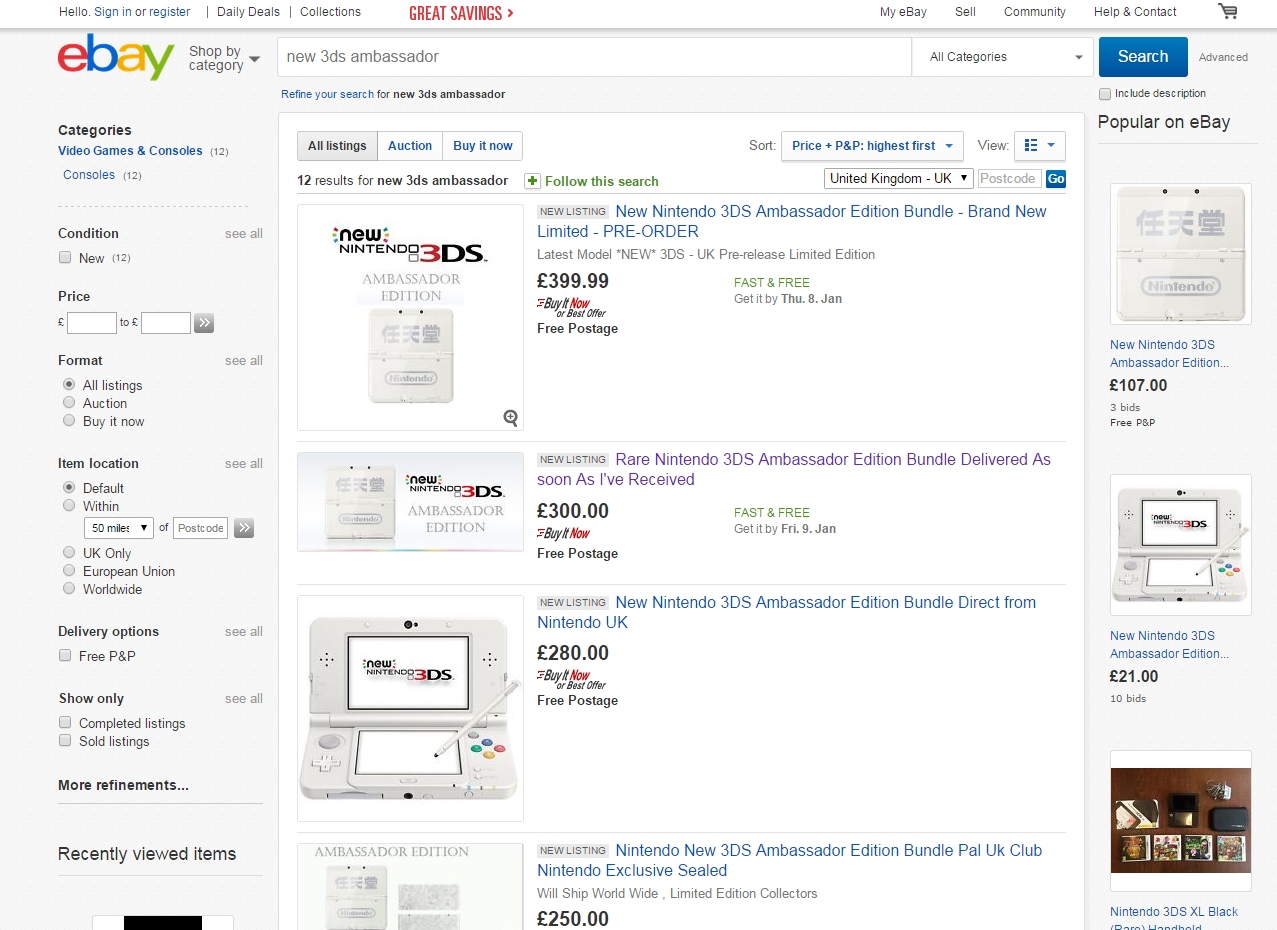Open the Consoles subcategory link
Image resolution: width=1277 pixels, height=930 pixels.
(89, 175)
